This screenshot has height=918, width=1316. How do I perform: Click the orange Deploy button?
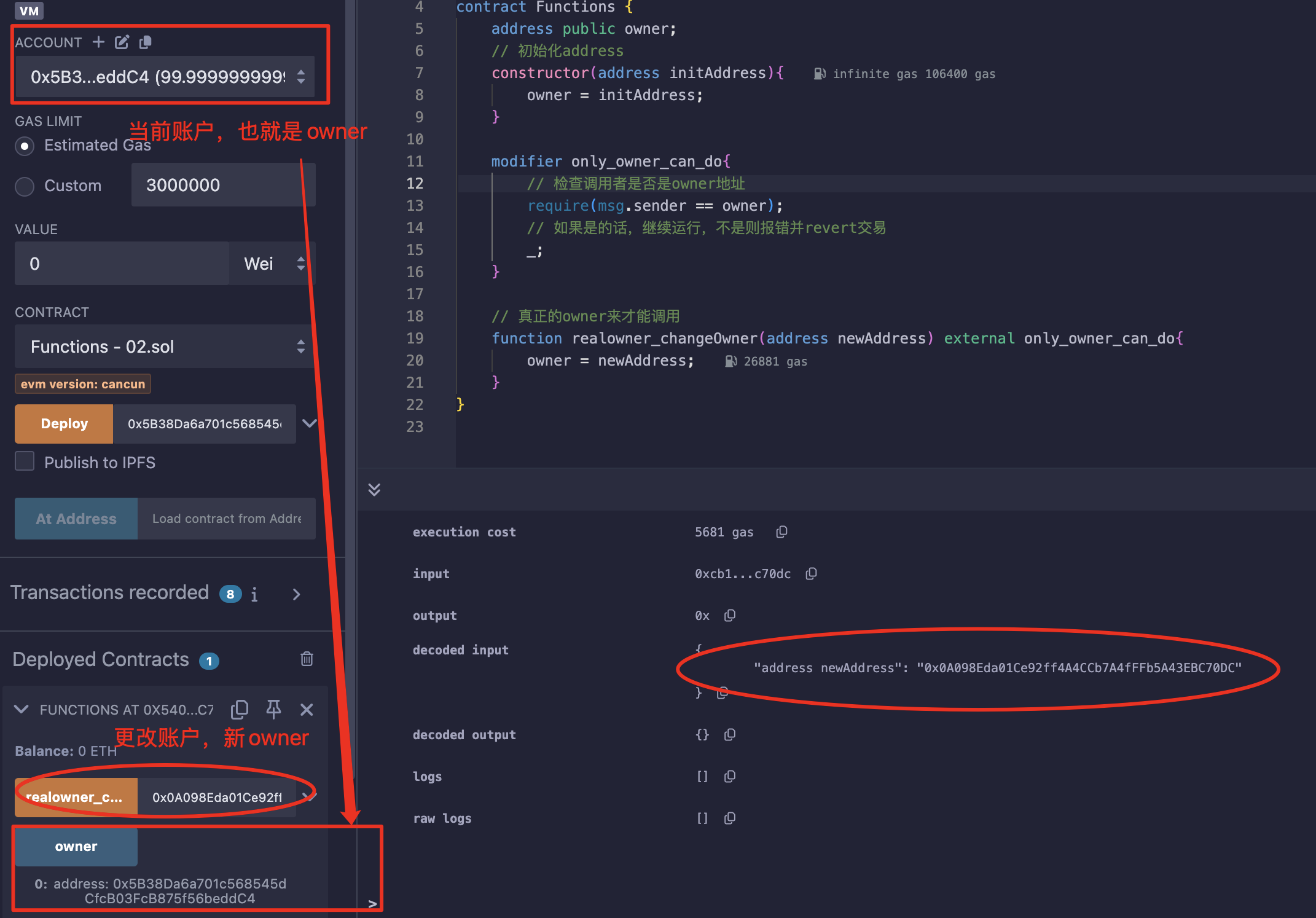(x=64, y=423)
